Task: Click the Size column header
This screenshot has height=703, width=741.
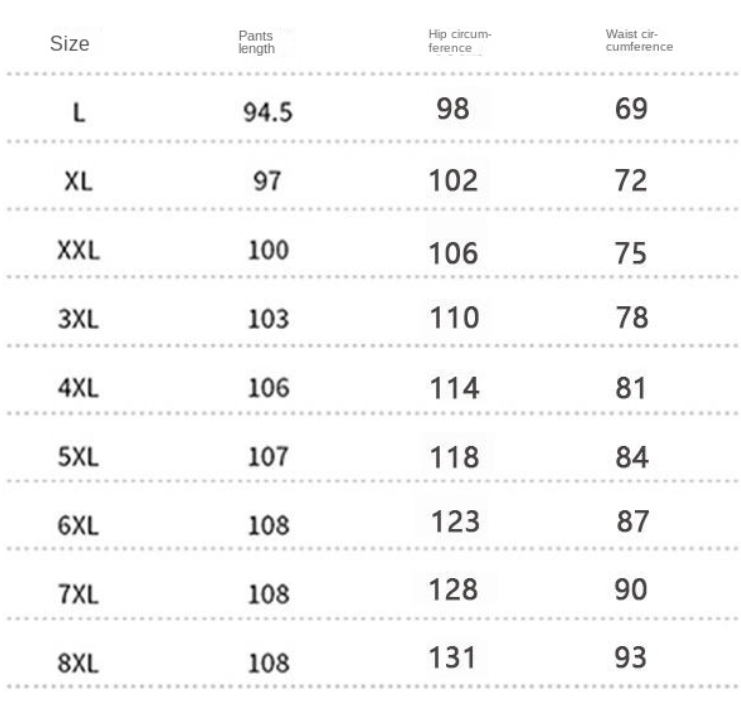Action: point(70,44)
